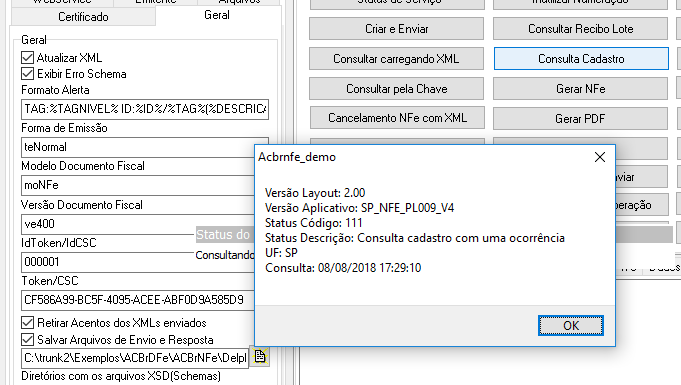Click the Consulta Cadastro button
The width and height of the screenshot is (681, 385).
[x=581, y=59]
